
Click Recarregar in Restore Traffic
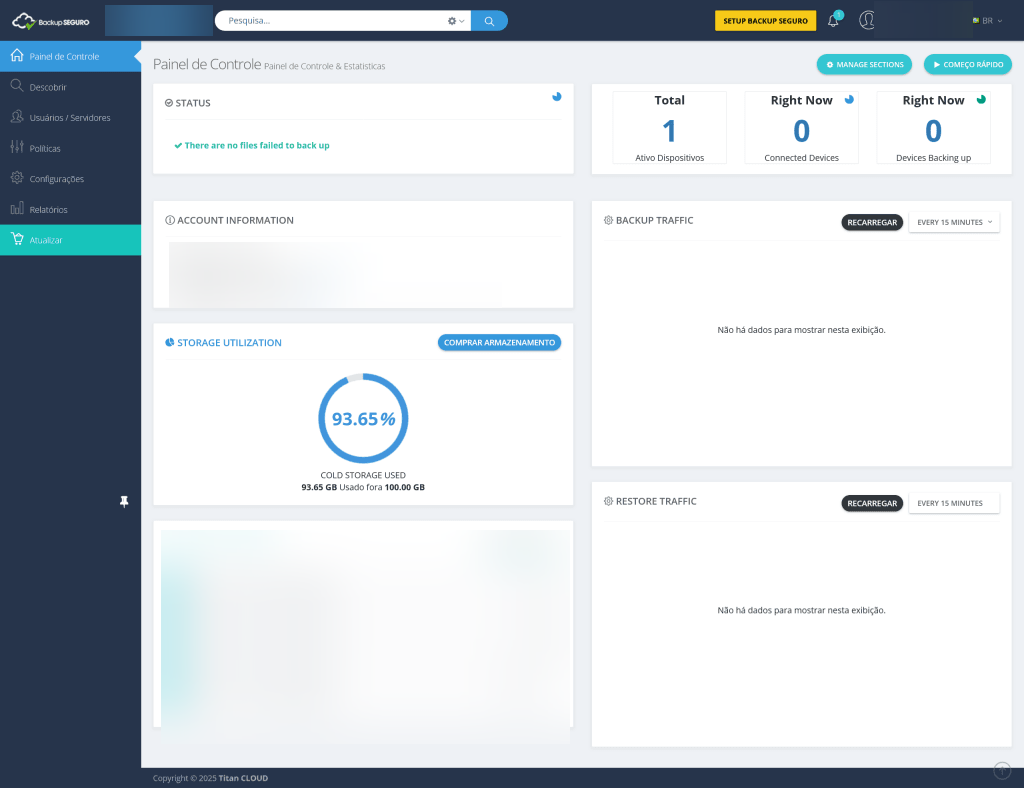pos(872,503)
